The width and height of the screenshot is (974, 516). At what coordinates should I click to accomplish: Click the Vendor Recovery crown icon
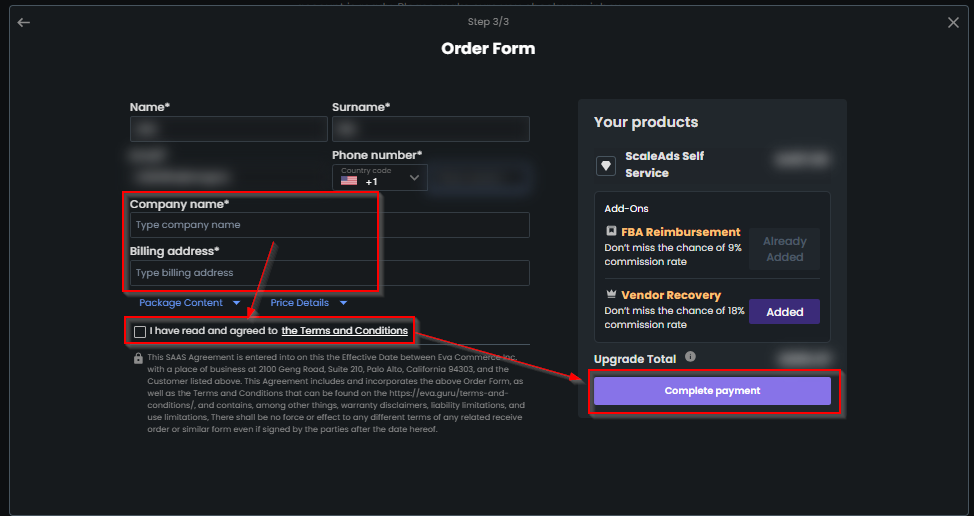point(611,294)
